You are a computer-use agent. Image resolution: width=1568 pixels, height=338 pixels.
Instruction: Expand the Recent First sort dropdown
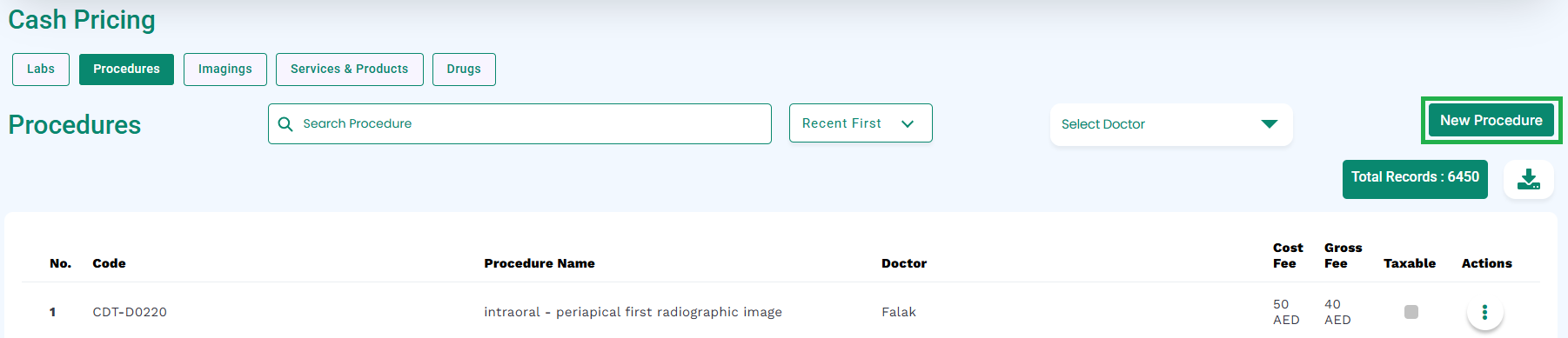click(861, 123)
